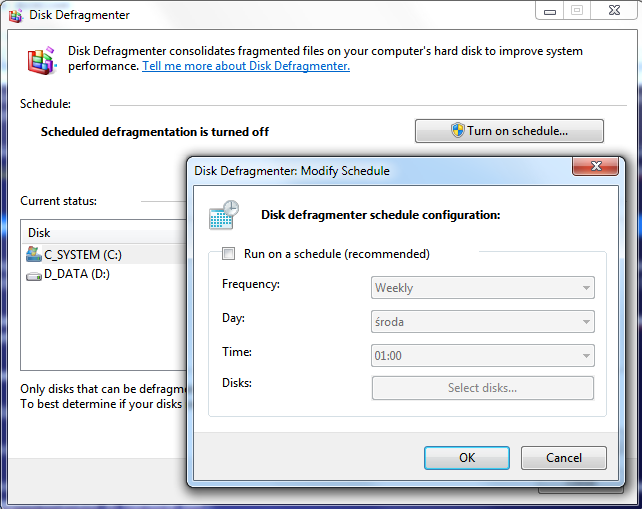This screenshot has height=509, width=642.
Task: Confirm the schedule with OK
Action: pos(467,458)
